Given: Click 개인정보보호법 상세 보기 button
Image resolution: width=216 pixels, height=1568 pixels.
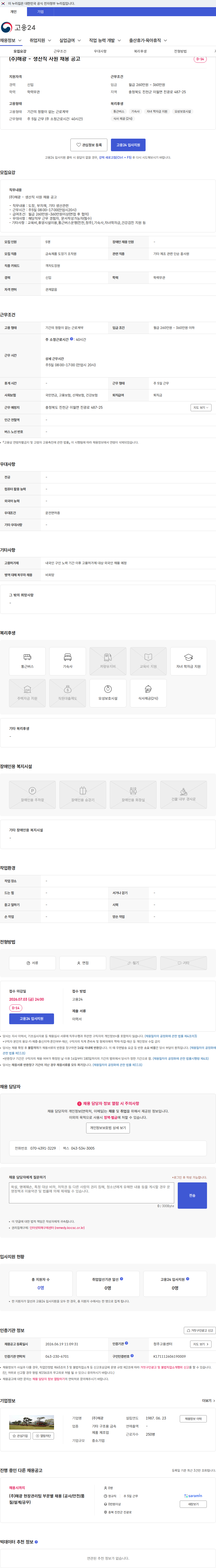Looking at the screenshot, I should (108, 1128).
